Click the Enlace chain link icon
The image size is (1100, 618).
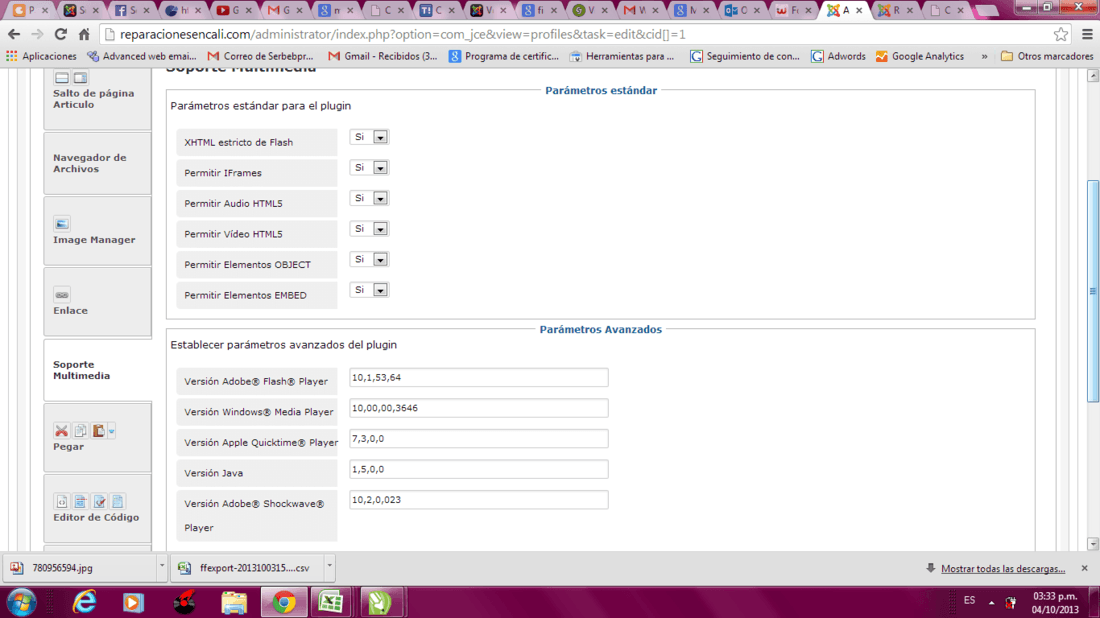tap(62, 295)
